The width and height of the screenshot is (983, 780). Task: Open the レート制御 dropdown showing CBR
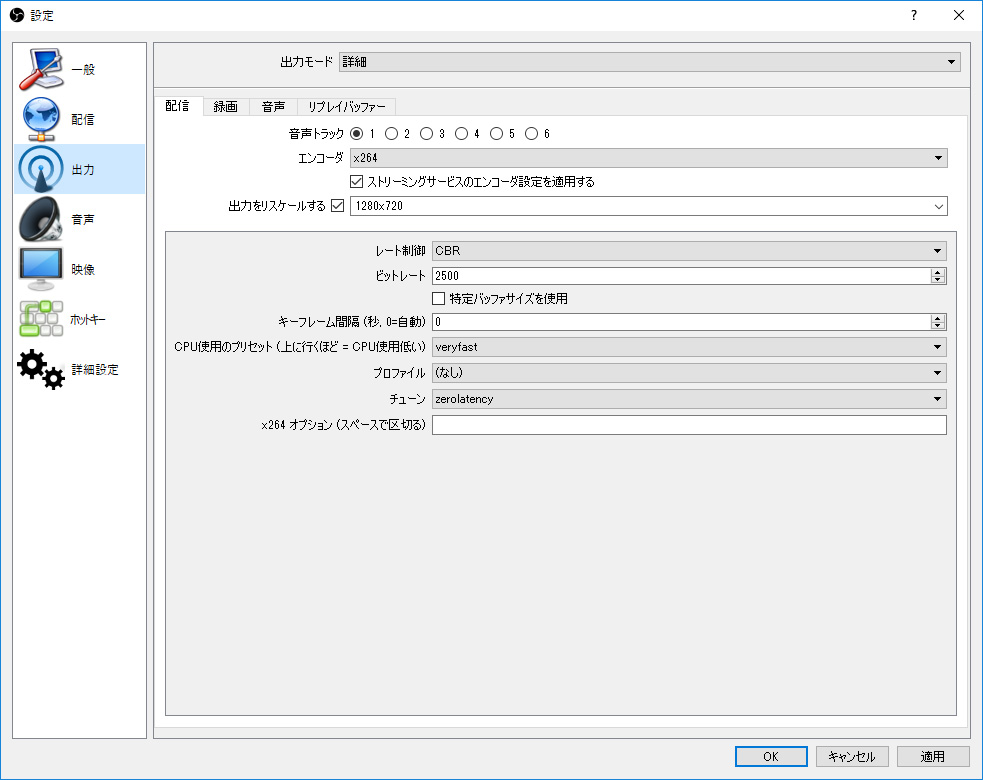[x=689, y=251]
